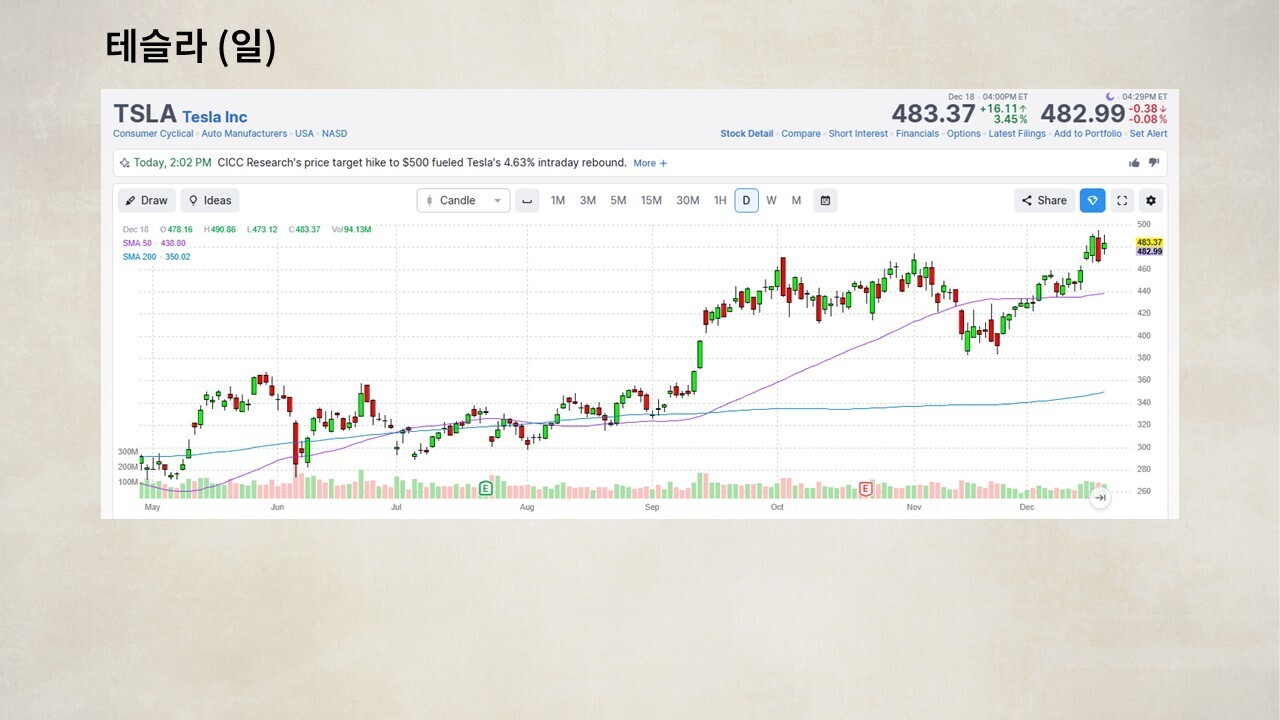Image resolution: width=1280 pixels, height=720 pixels.
Task: Click Add to Portfolio
Action: click(x=1088, y=134)
